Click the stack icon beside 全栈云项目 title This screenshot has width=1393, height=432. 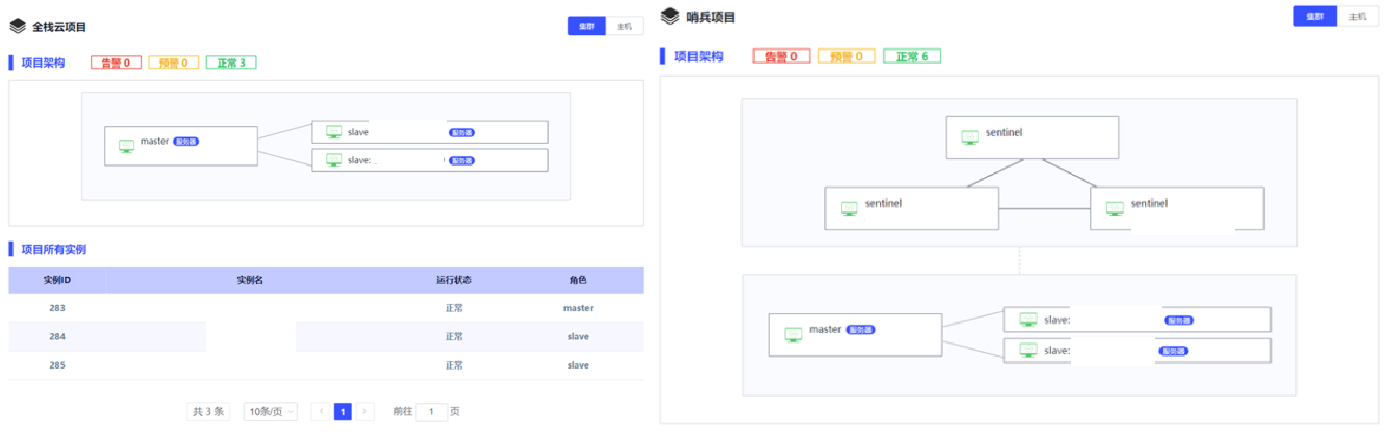pyautogui.click(x=17, y=26)
